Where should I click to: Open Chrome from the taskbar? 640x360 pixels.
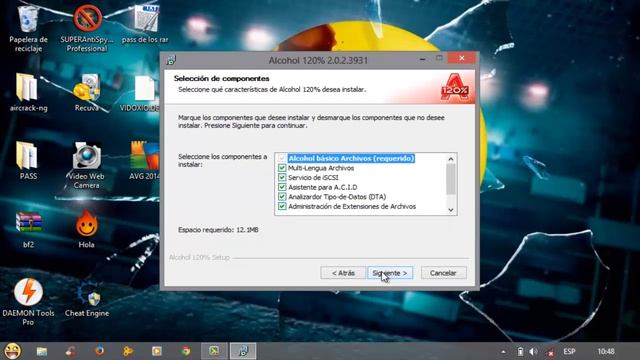186,351
